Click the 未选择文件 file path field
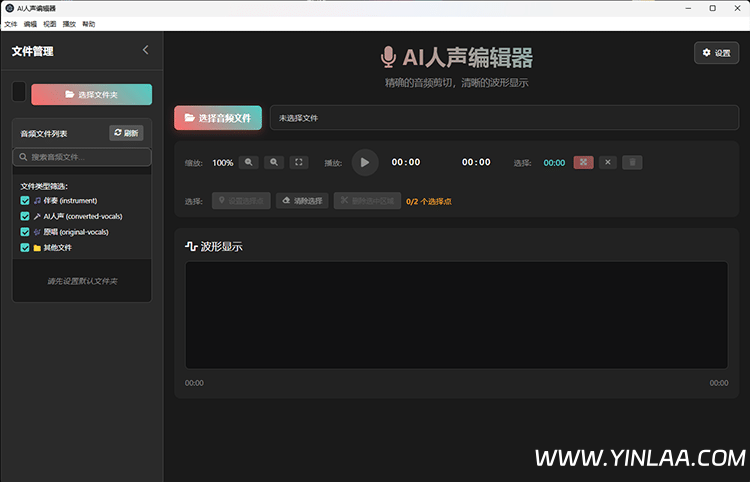Image resolution: width=750 pixels, height=482 pixels. pos(505,118)
